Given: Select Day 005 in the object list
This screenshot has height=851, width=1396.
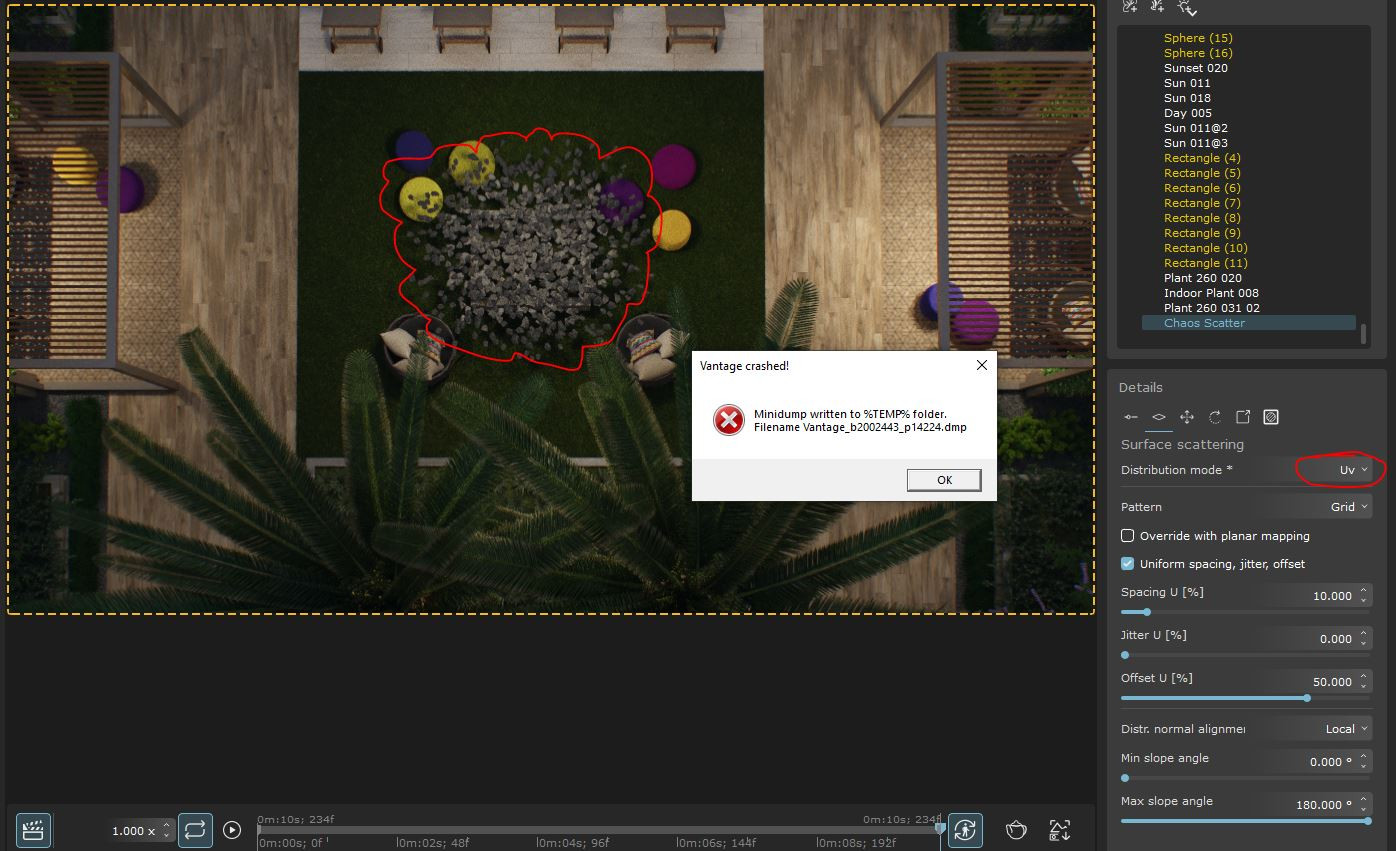Looking at the screenshot, I should click(1188, 113).
